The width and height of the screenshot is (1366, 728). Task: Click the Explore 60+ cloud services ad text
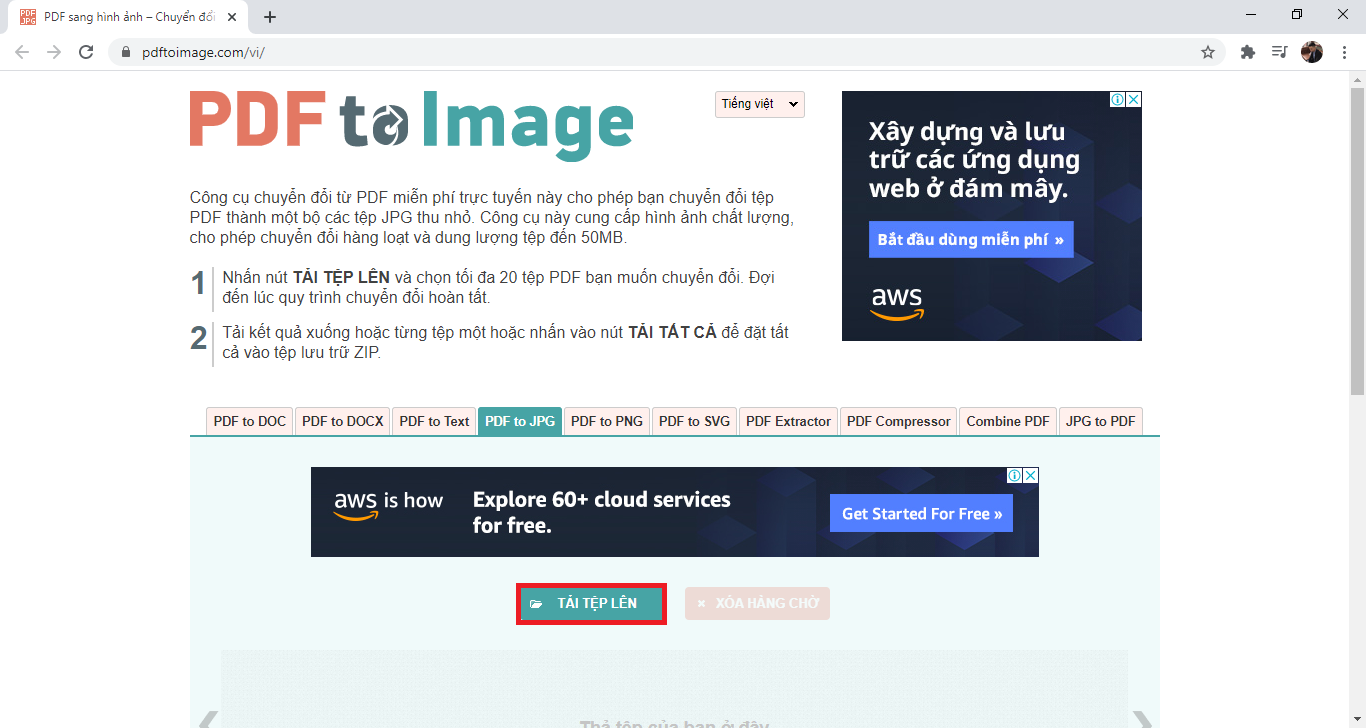602,512
